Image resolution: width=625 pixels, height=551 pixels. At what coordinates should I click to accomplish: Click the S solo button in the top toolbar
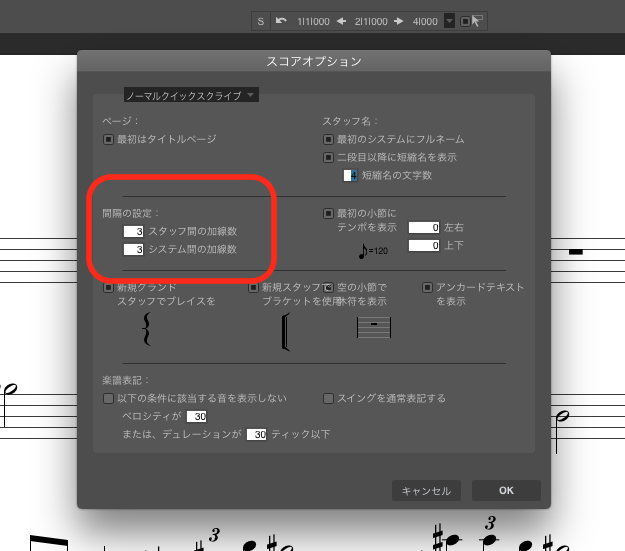click(x=261, y=21)
